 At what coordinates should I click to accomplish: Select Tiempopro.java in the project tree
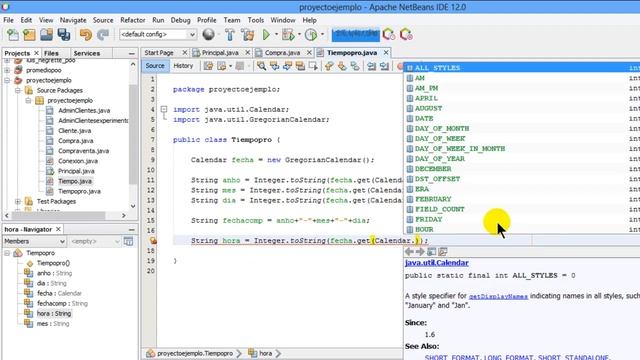pos(79,191)
